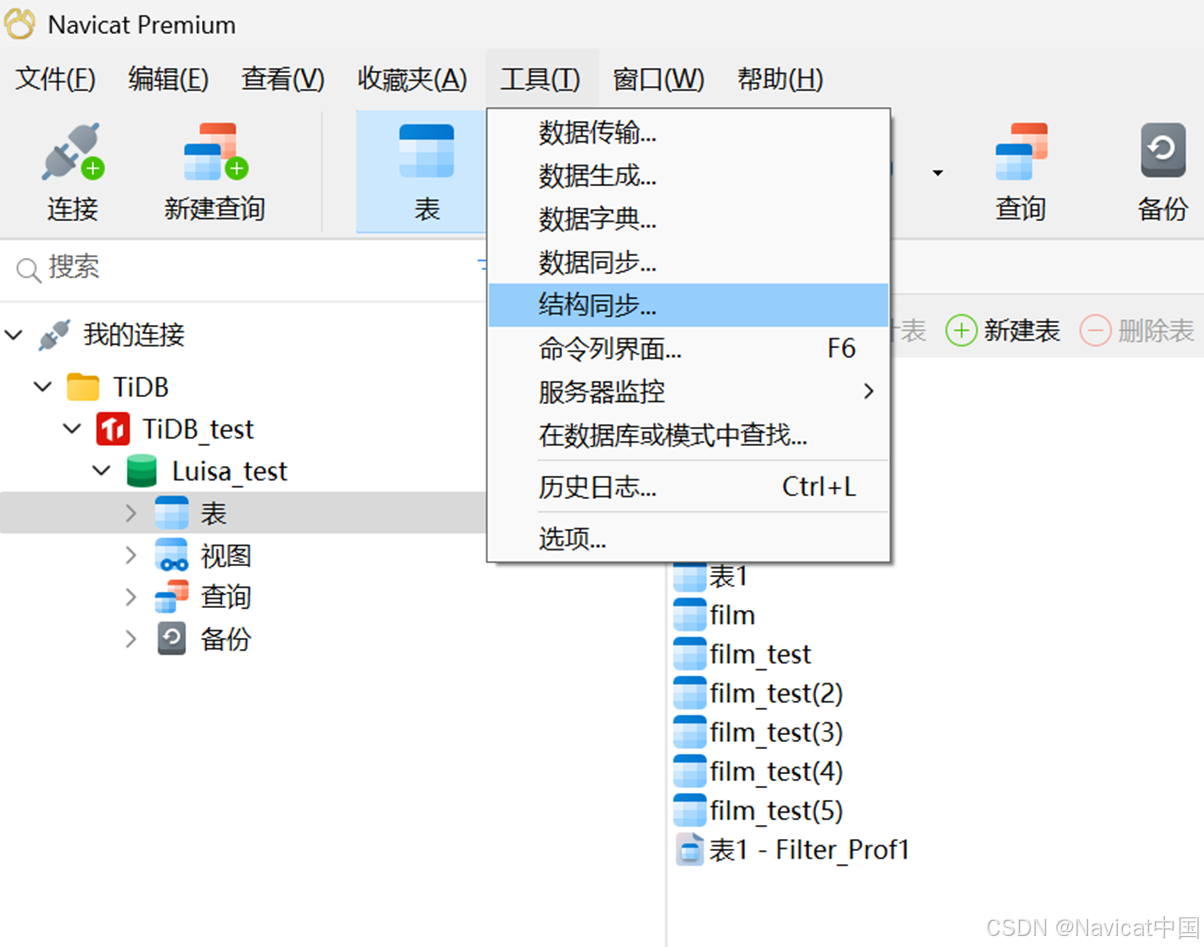Collapse the TiDB_test connection node

click(73, 429)
